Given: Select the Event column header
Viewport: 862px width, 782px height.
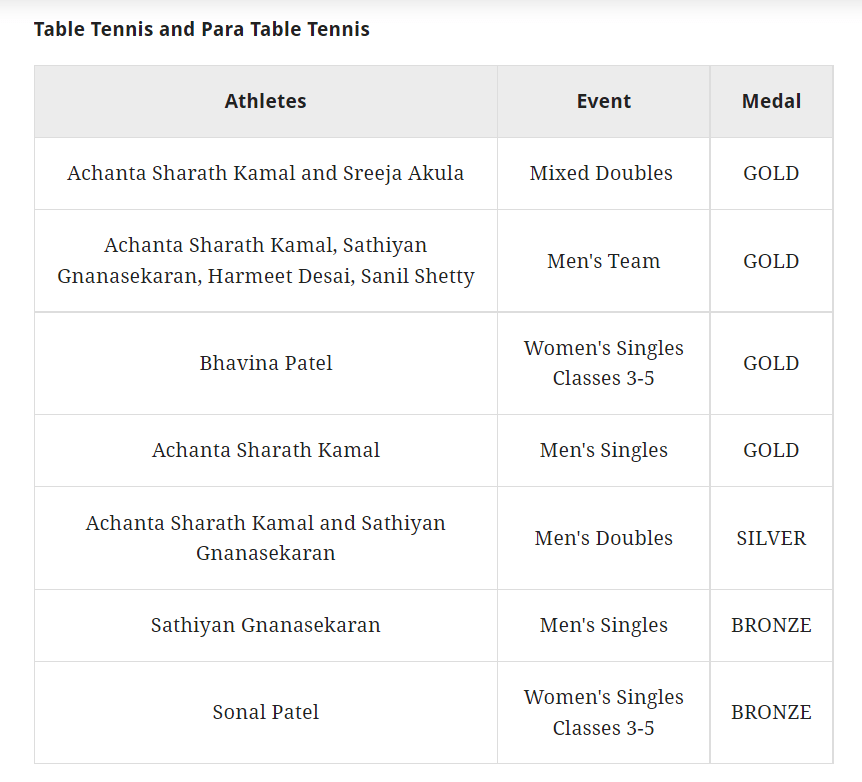Looking at the screenshot, I should pos(603,101).
